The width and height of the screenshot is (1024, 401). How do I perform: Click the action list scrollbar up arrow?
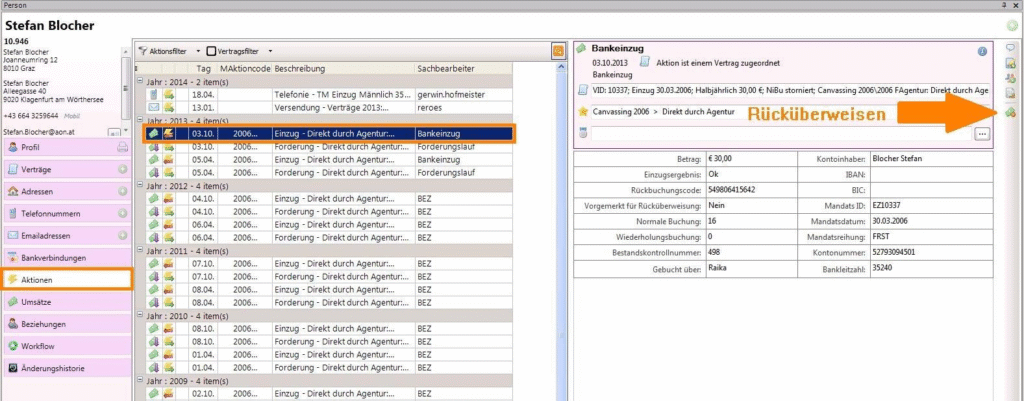(x=559, y=68)
